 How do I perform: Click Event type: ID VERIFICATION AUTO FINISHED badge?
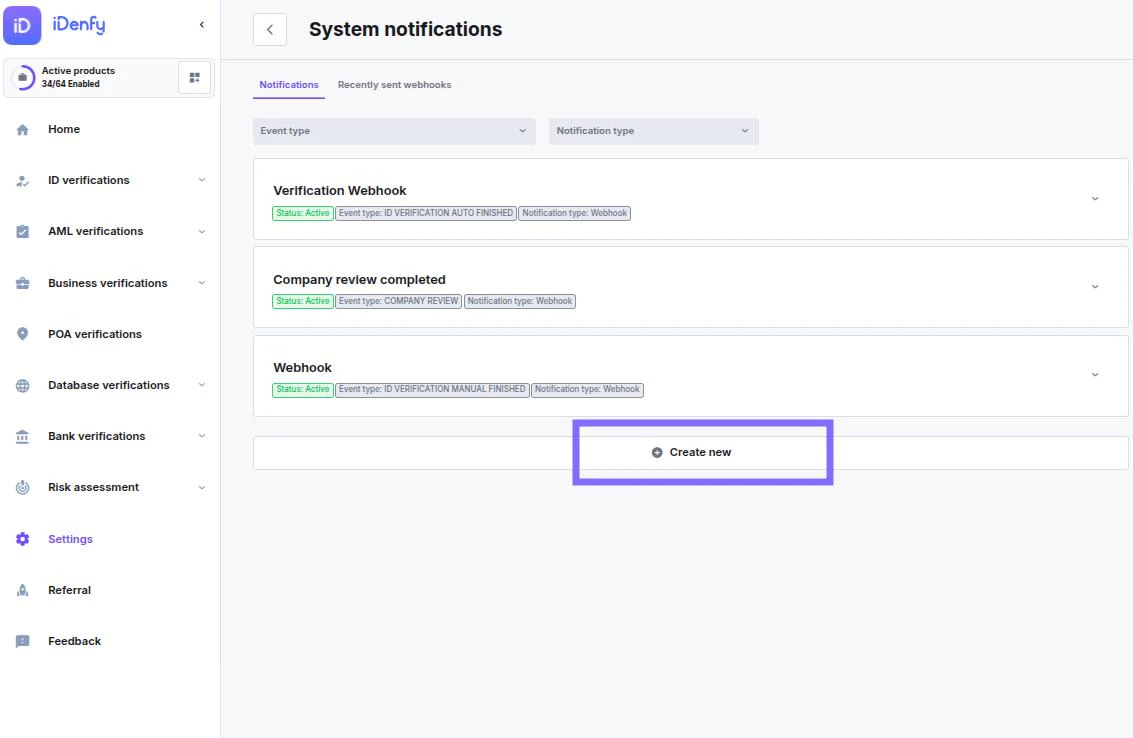pyautogui.click(x=426, y=213)
